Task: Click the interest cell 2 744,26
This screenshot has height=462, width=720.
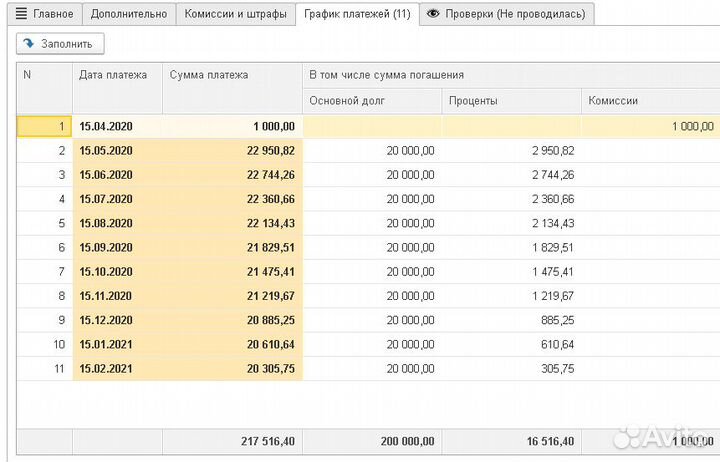Action: click(x=510, y=175)
